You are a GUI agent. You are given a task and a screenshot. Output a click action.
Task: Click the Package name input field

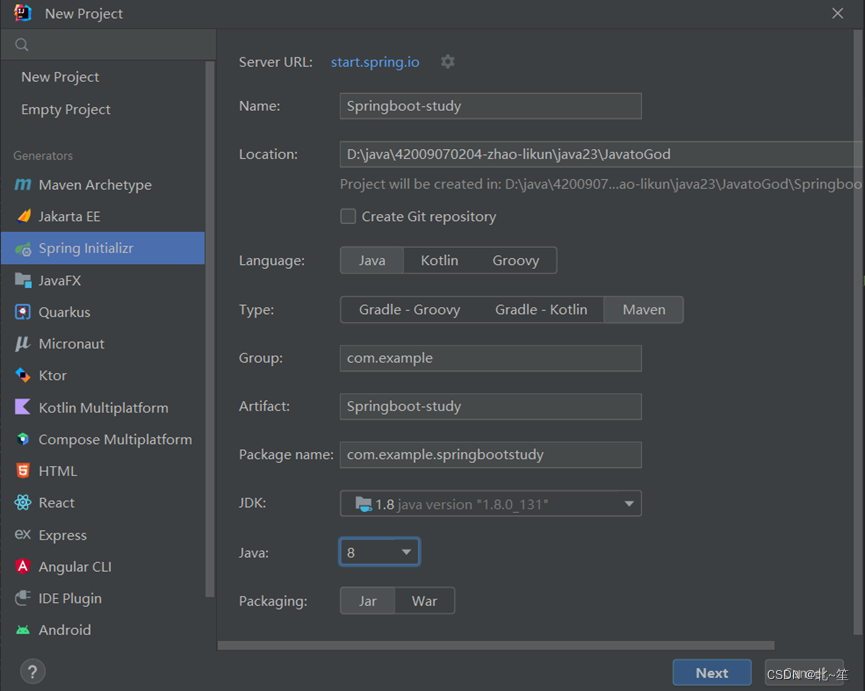(490, 455)
